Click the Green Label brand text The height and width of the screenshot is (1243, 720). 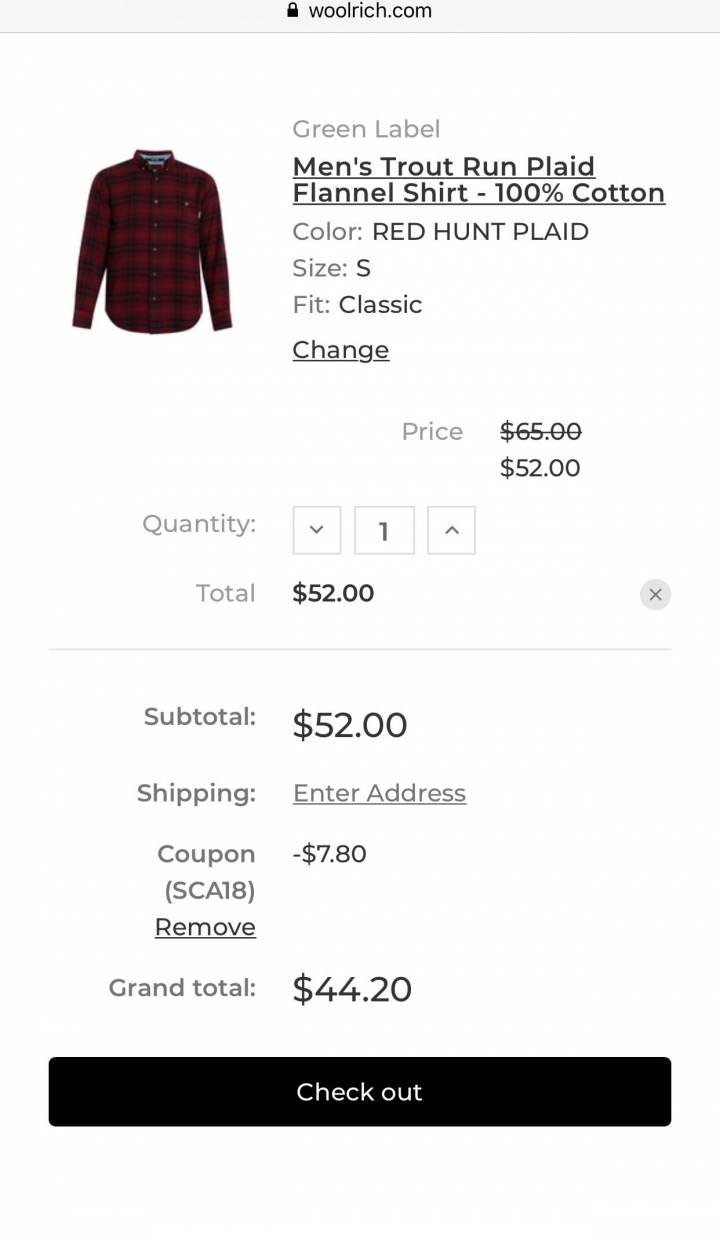point(366,129)
